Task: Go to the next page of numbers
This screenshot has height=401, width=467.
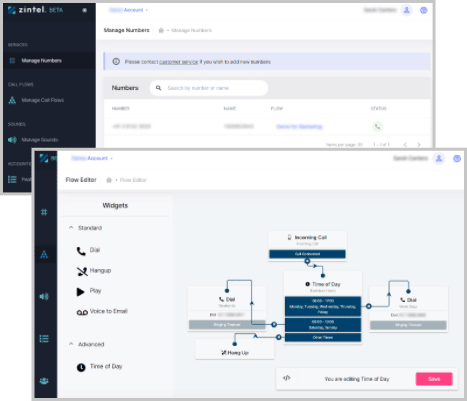Action: pos(419,145)
